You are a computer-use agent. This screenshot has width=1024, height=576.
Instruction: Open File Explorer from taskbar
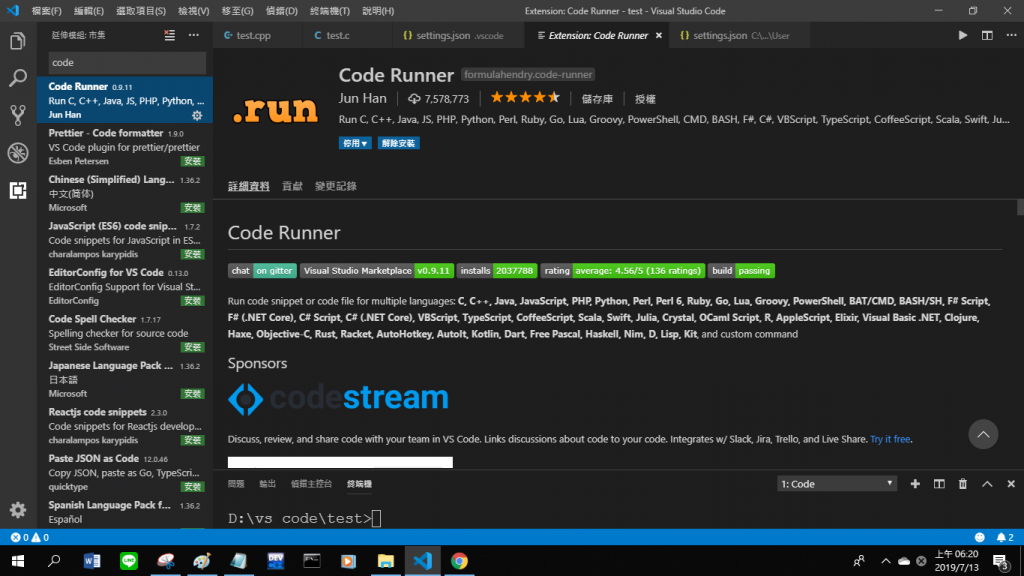pyautogui.click(x=385, y=561)
